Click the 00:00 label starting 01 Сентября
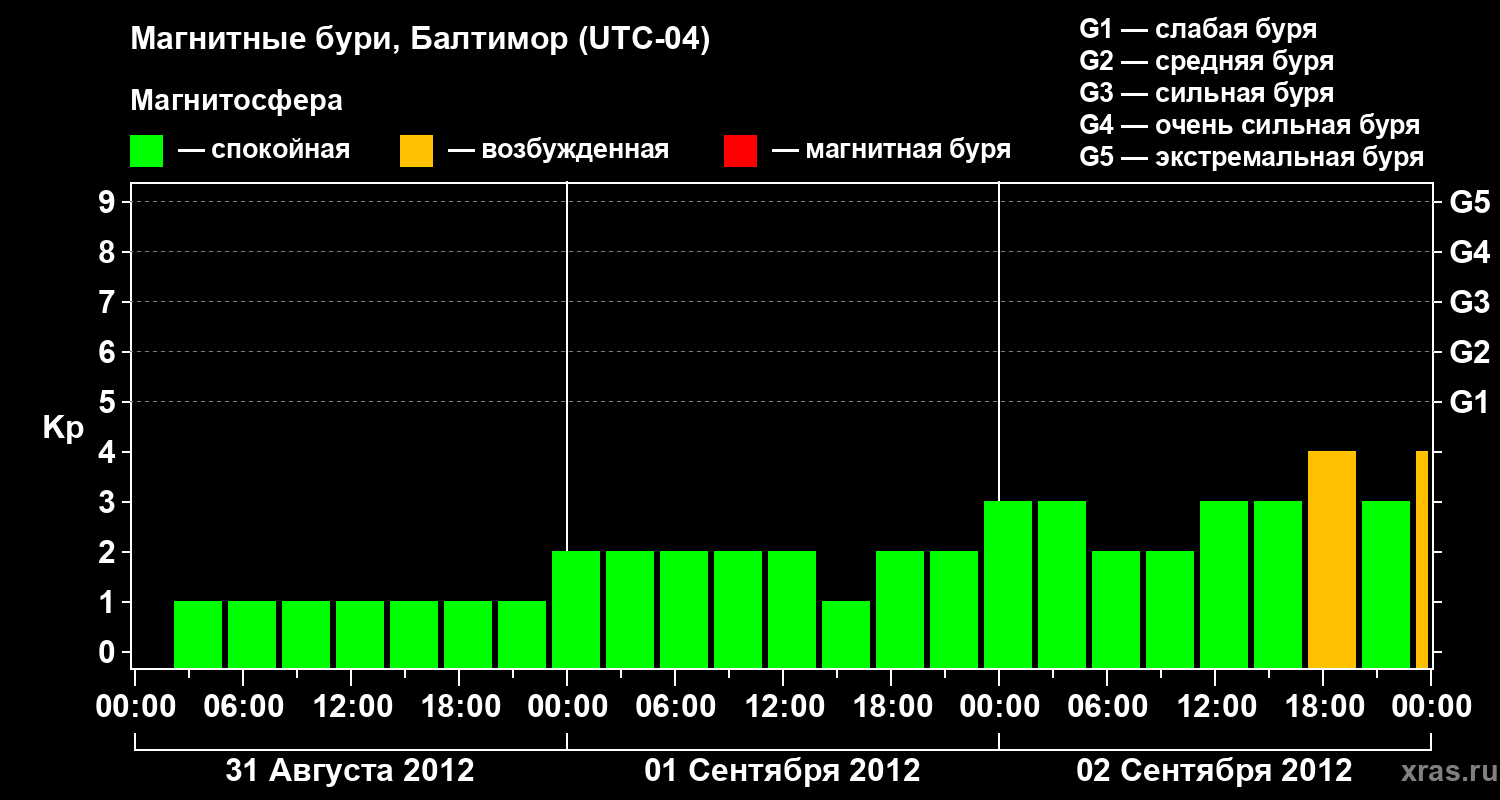This screenshot has width=1500, height=800. tap(567, 707)
